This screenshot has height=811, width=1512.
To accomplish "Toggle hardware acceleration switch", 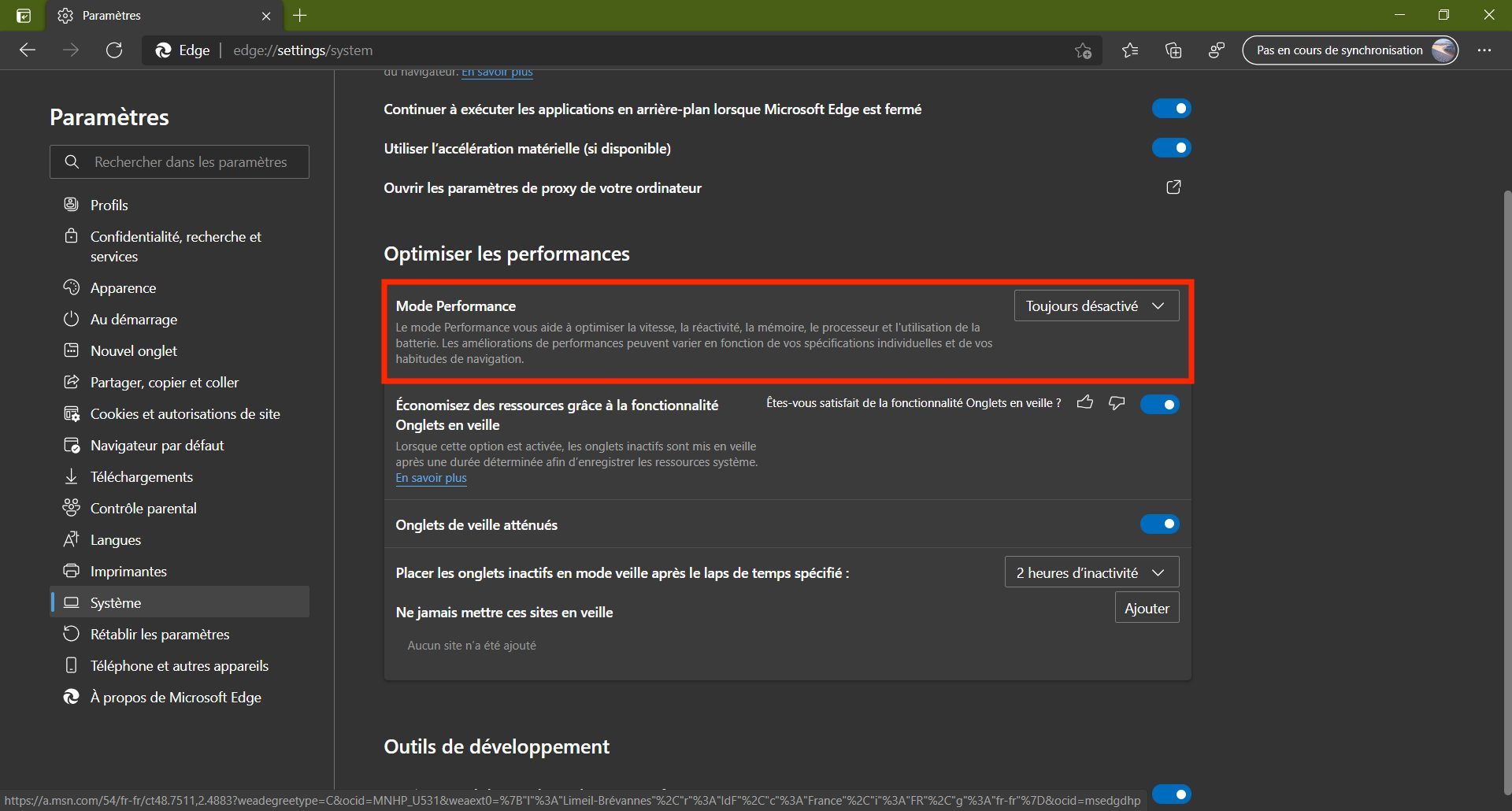I will (x=1171, y=148).
